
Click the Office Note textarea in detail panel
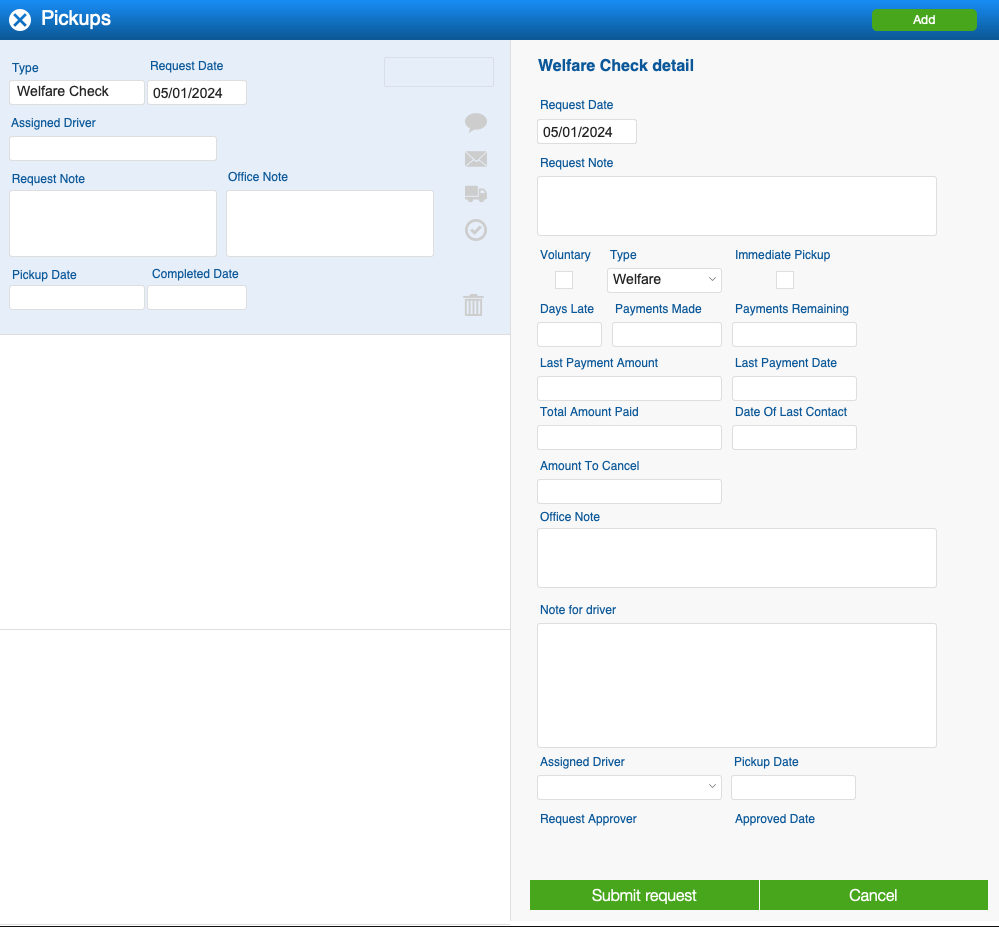[737, 558]
